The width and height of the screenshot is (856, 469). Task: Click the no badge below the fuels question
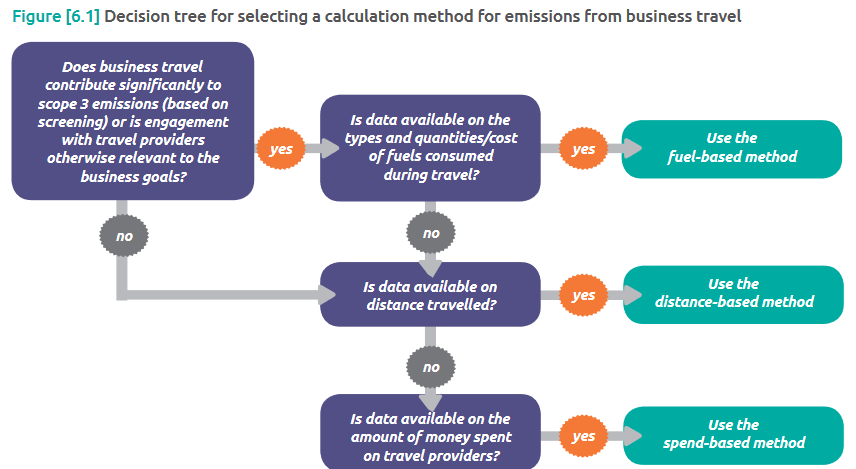(431, 234)
